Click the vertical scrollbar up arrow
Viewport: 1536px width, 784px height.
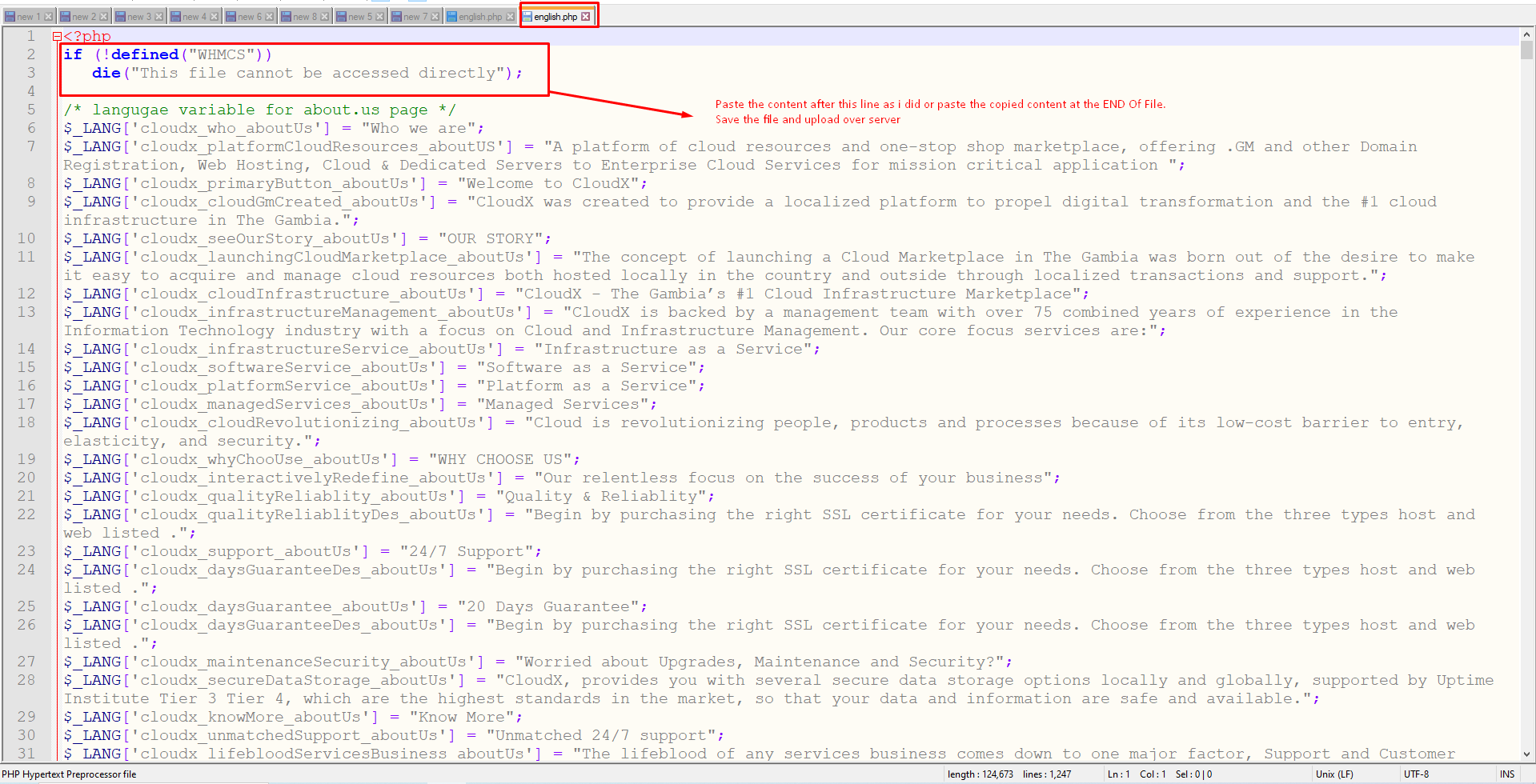pyautogui.click(x=1527, y=34)
